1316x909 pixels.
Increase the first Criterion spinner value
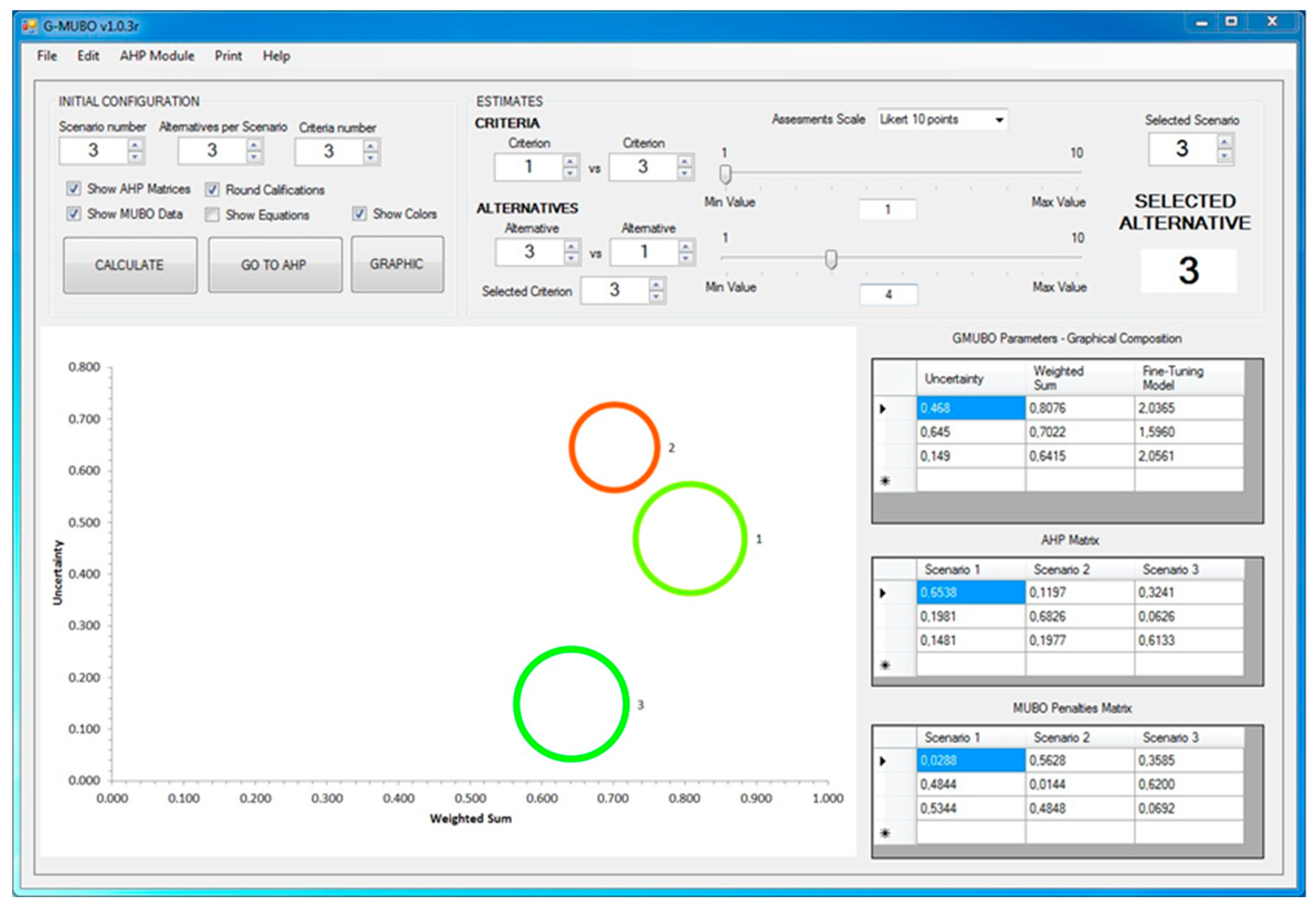(570, 161)
